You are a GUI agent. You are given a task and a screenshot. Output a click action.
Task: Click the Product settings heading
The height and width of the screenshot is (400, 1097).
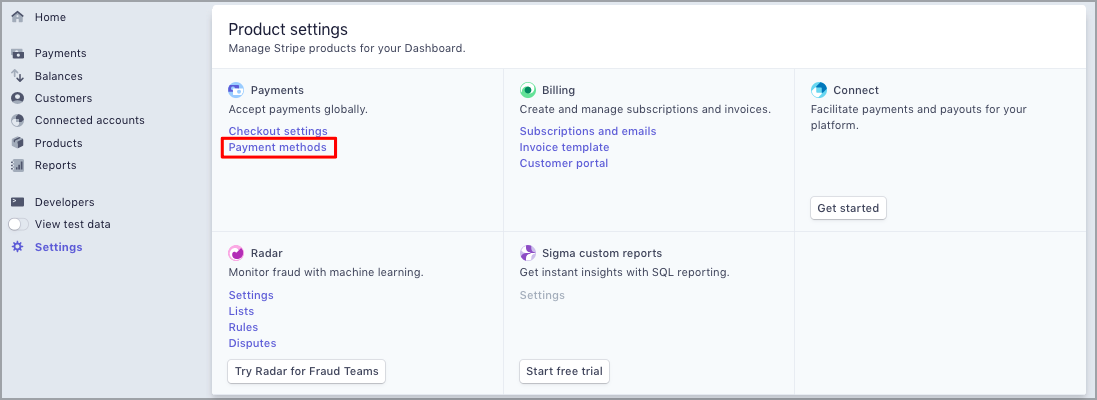(x=288, y=29)
